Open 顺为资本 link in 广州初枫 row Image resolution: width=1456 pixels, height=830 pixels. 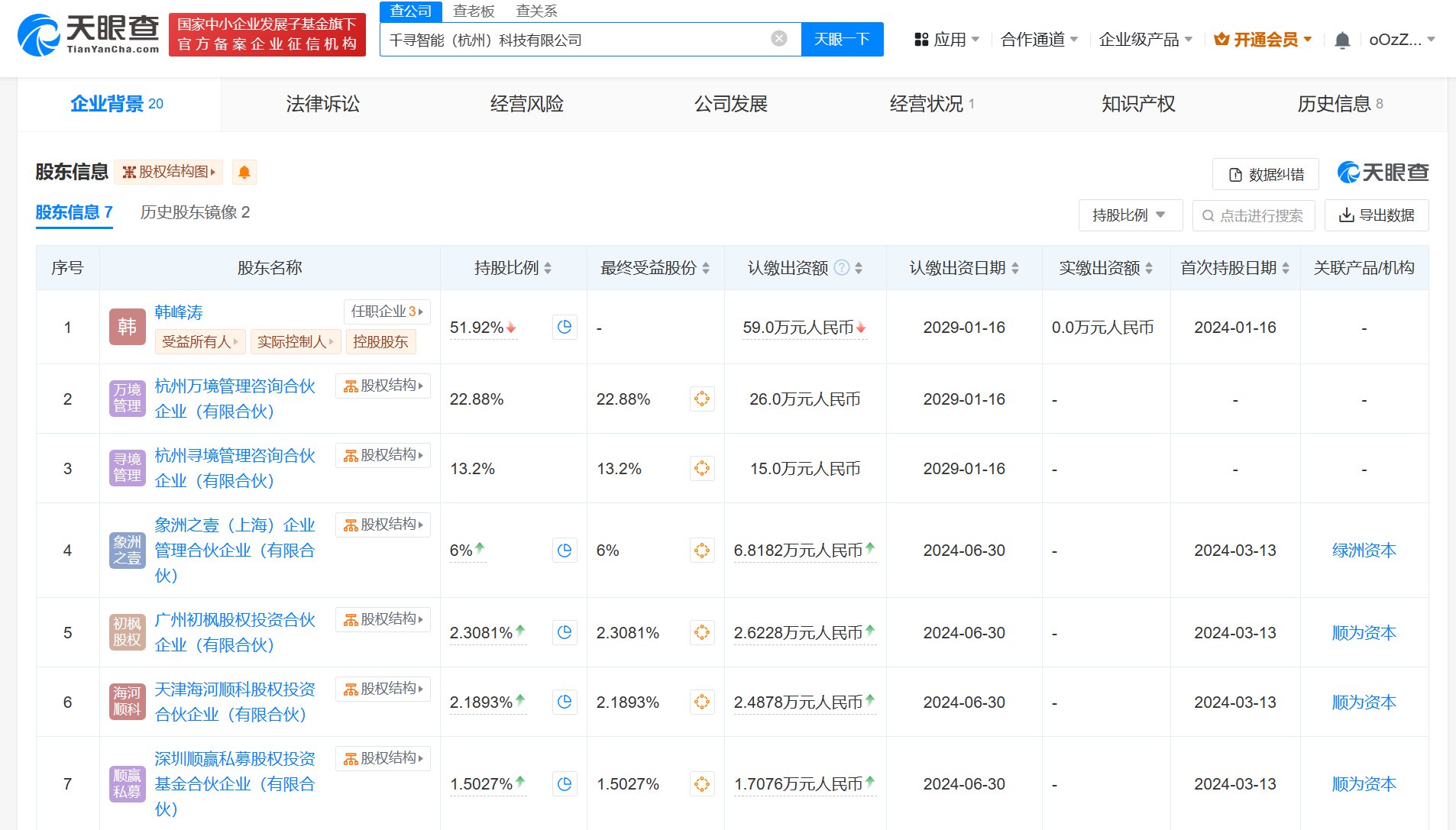click(x=1364, y=633)
